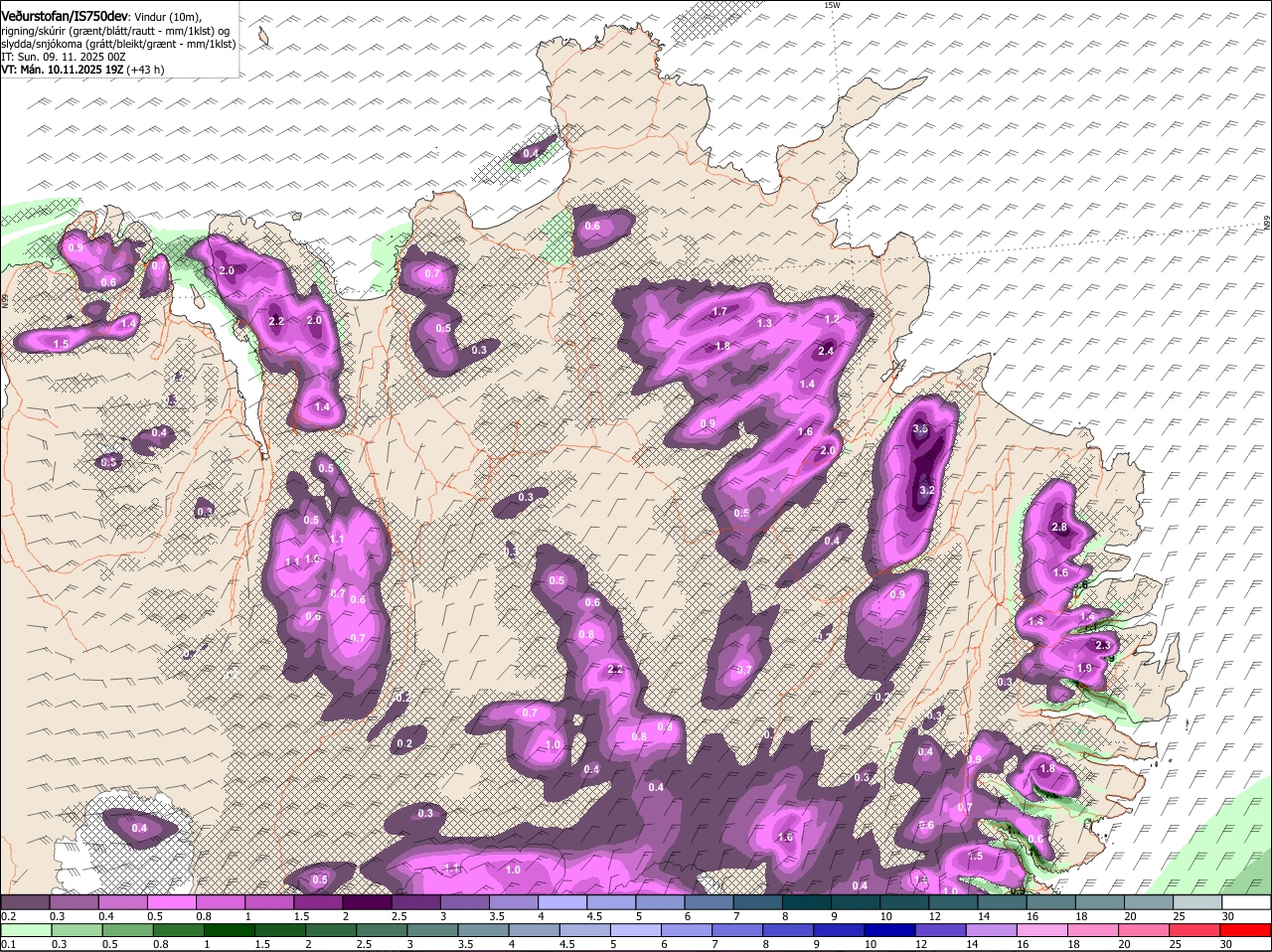Select the bright pink 0.5 swatch in upper legend
The width and height of the screenshot is (1272, 952).
pyautogui.click(x=172, y=902)
